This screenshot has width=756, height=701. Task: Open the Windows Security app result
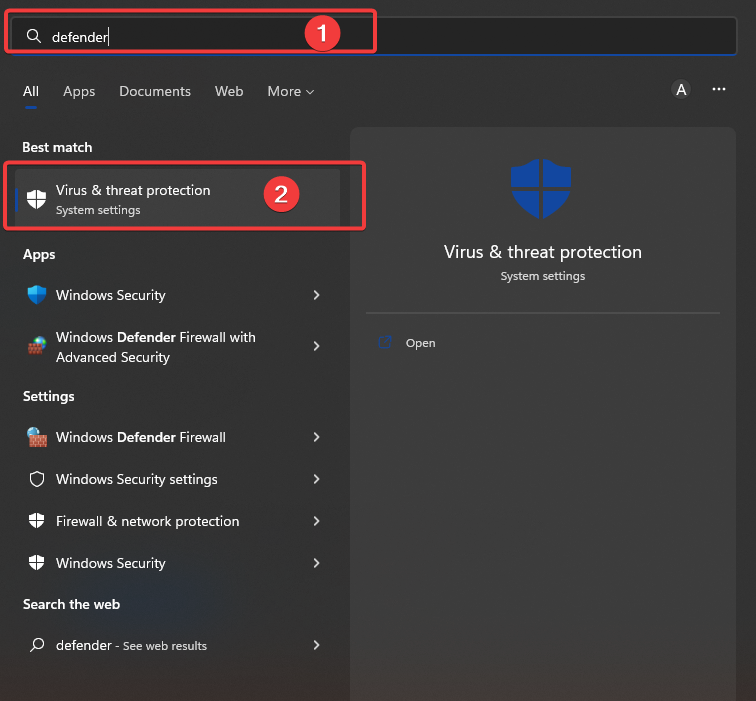click(x=176, y=295)
